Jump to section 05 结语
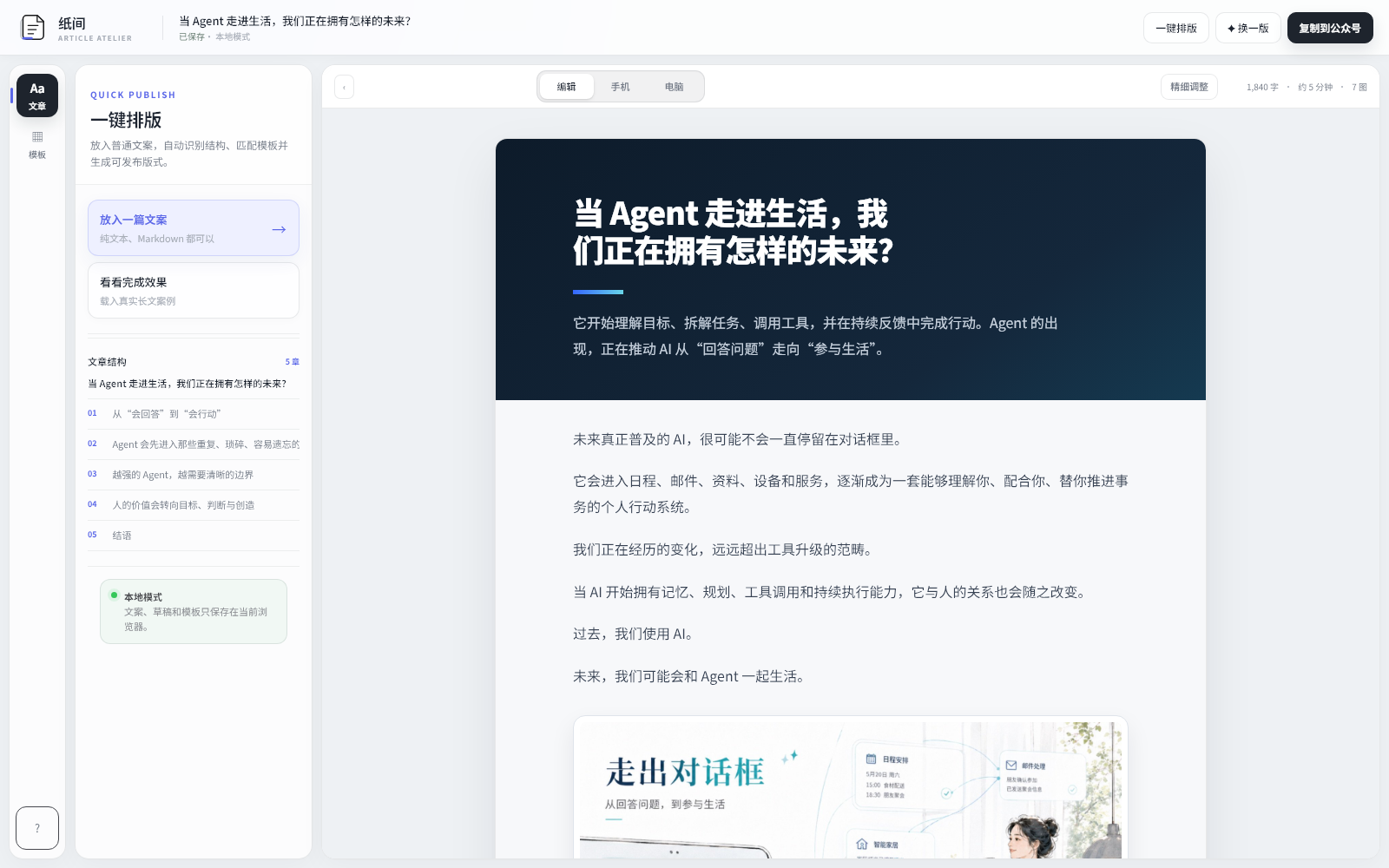The image size is (1389, 868). click(194, 536)
